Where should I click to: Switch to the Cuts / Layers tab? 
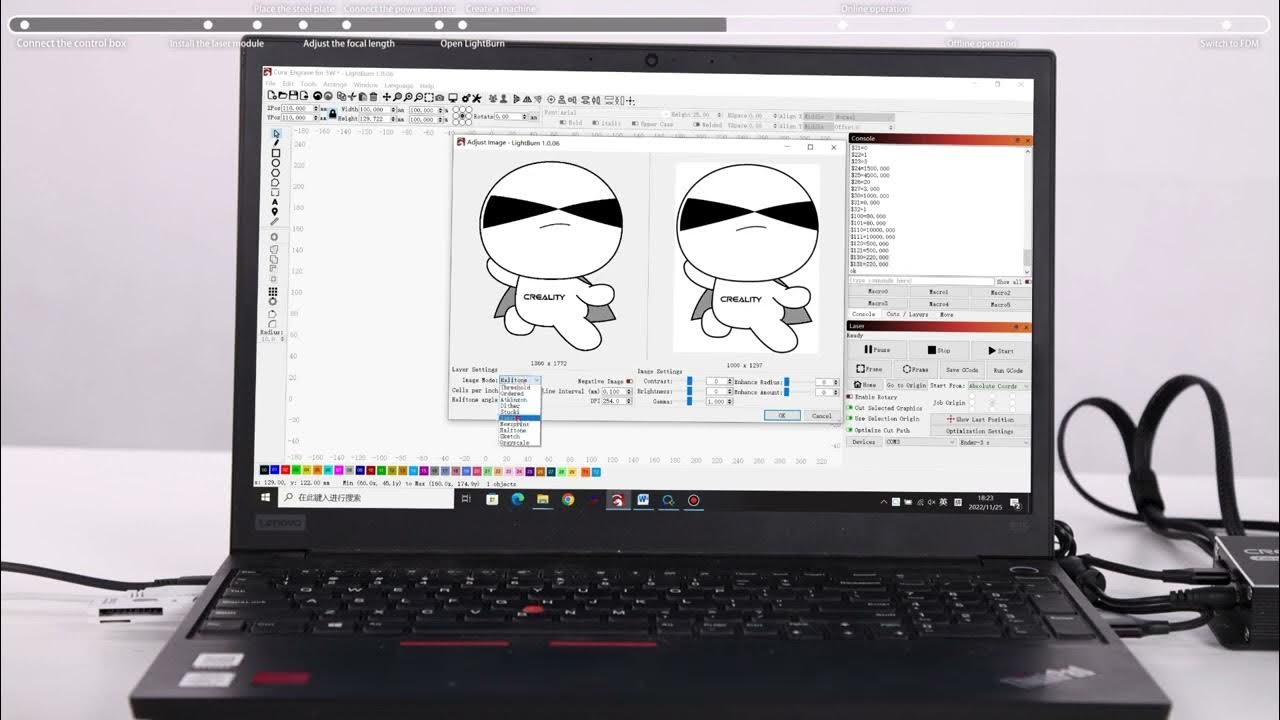[x=907, y=315]
